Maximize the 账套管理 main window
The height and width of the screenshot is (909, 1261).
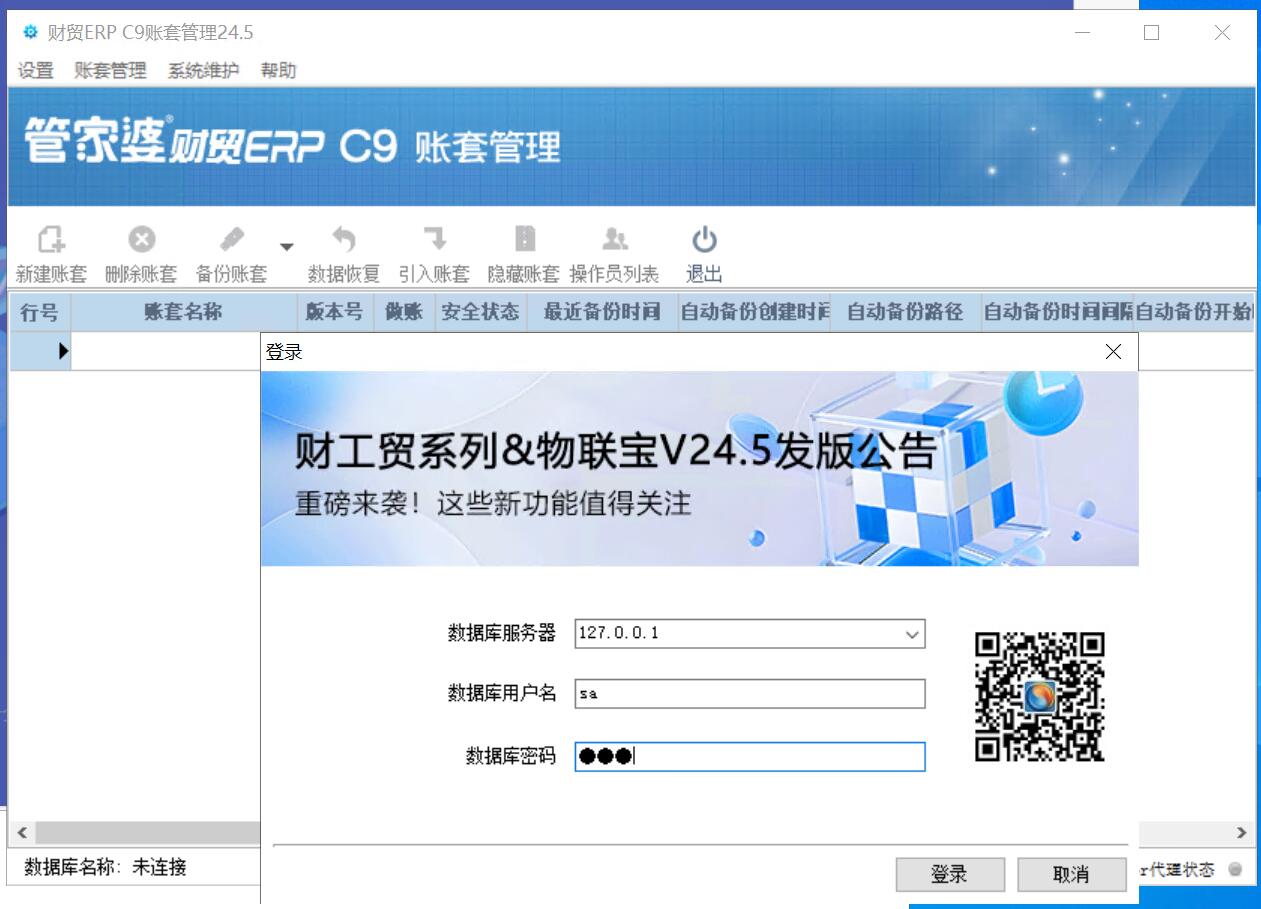tap(1151, 32)
